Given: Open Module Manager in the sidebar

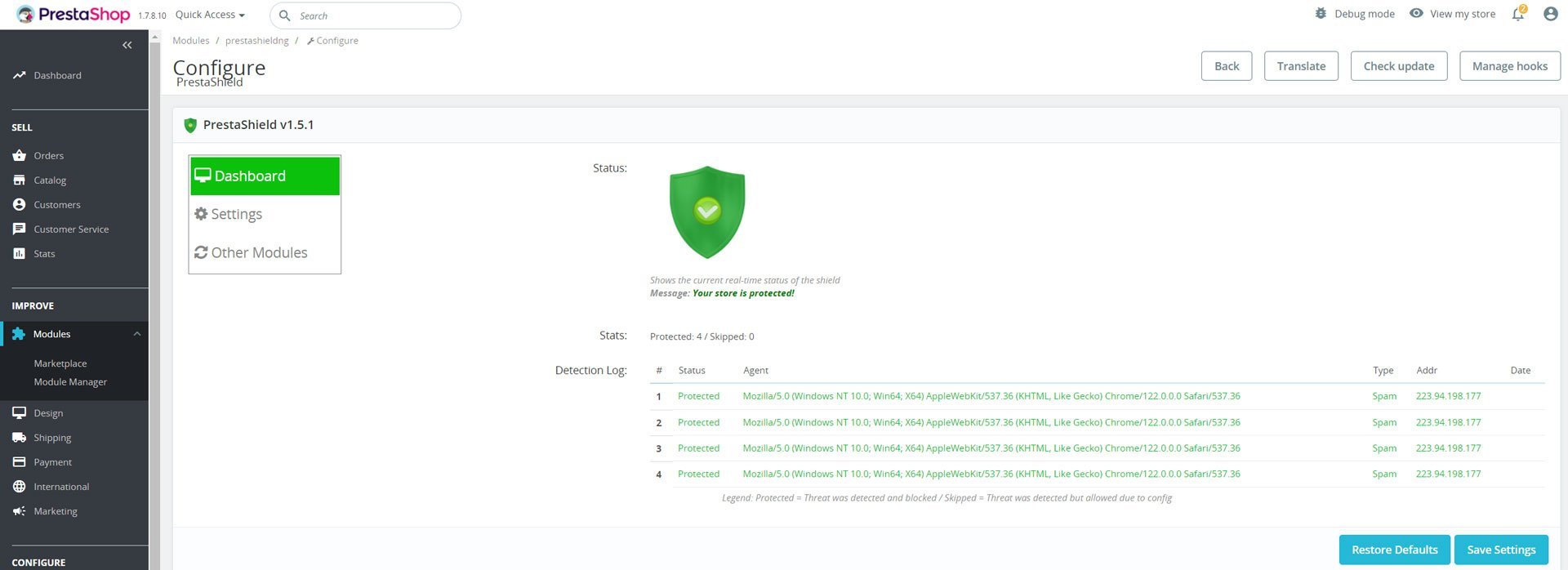Looking at the screenshot, I should click(70, 382).
